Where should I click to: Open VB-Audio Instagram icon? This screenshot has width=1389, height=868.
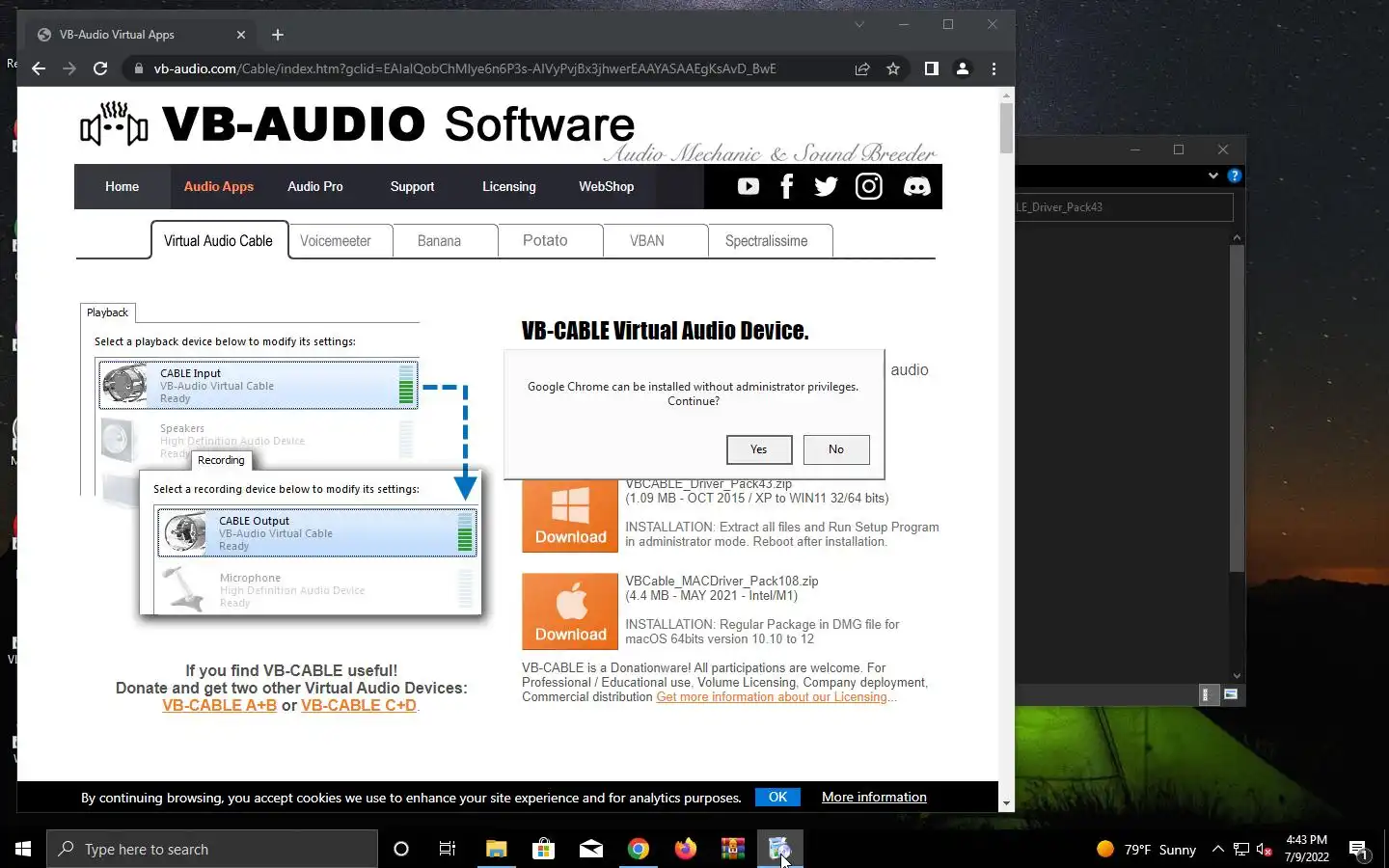tap(869, 186)
